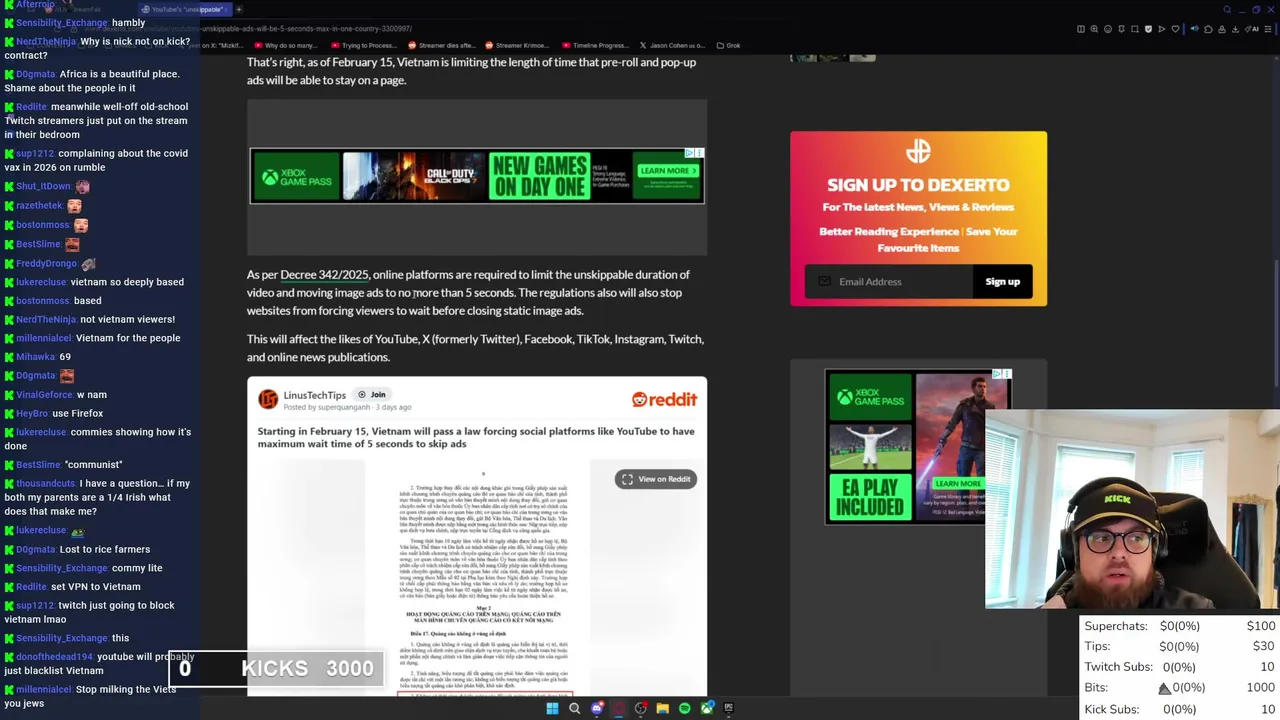The image size is (1280, 720).
Task: Click the send-to-flow arrow icon
Action: point(1162,29)
